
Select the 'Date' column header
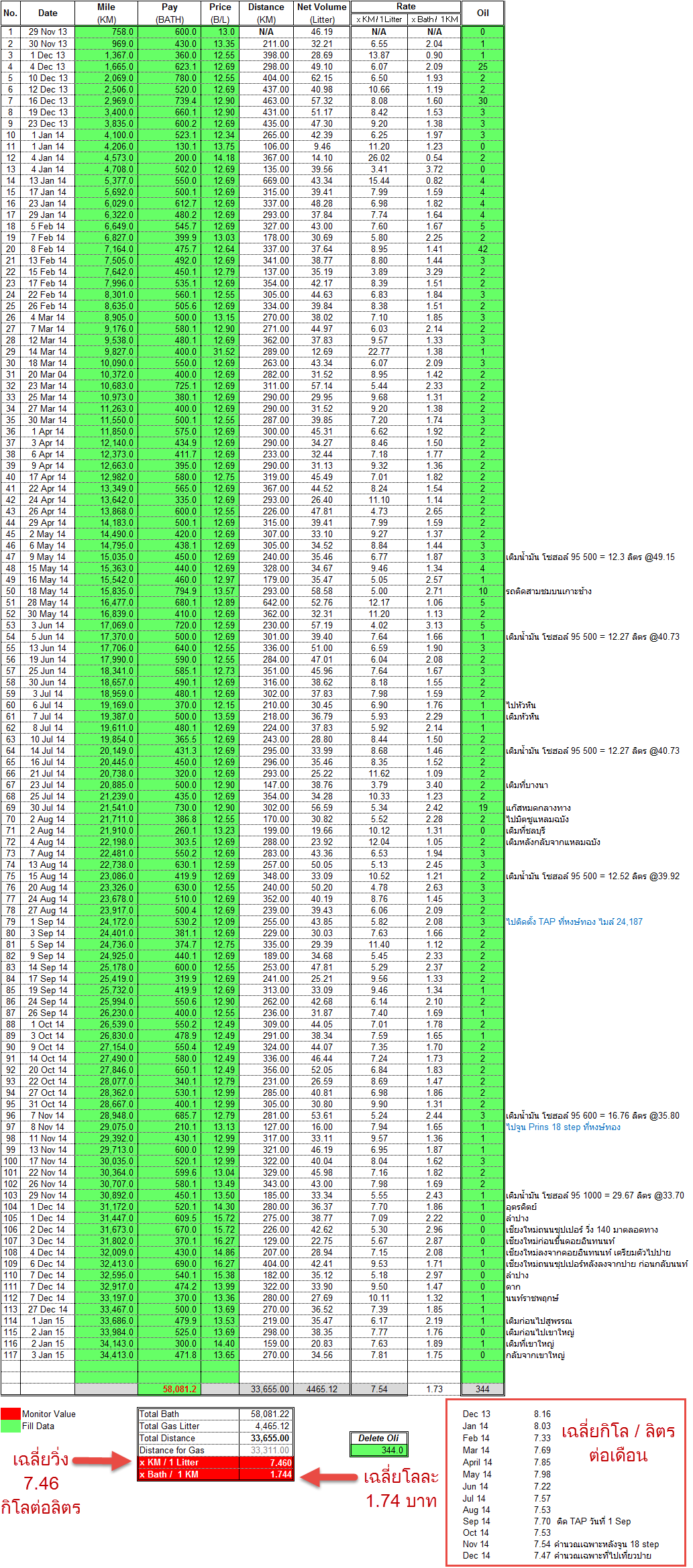[x=48, y=13]
